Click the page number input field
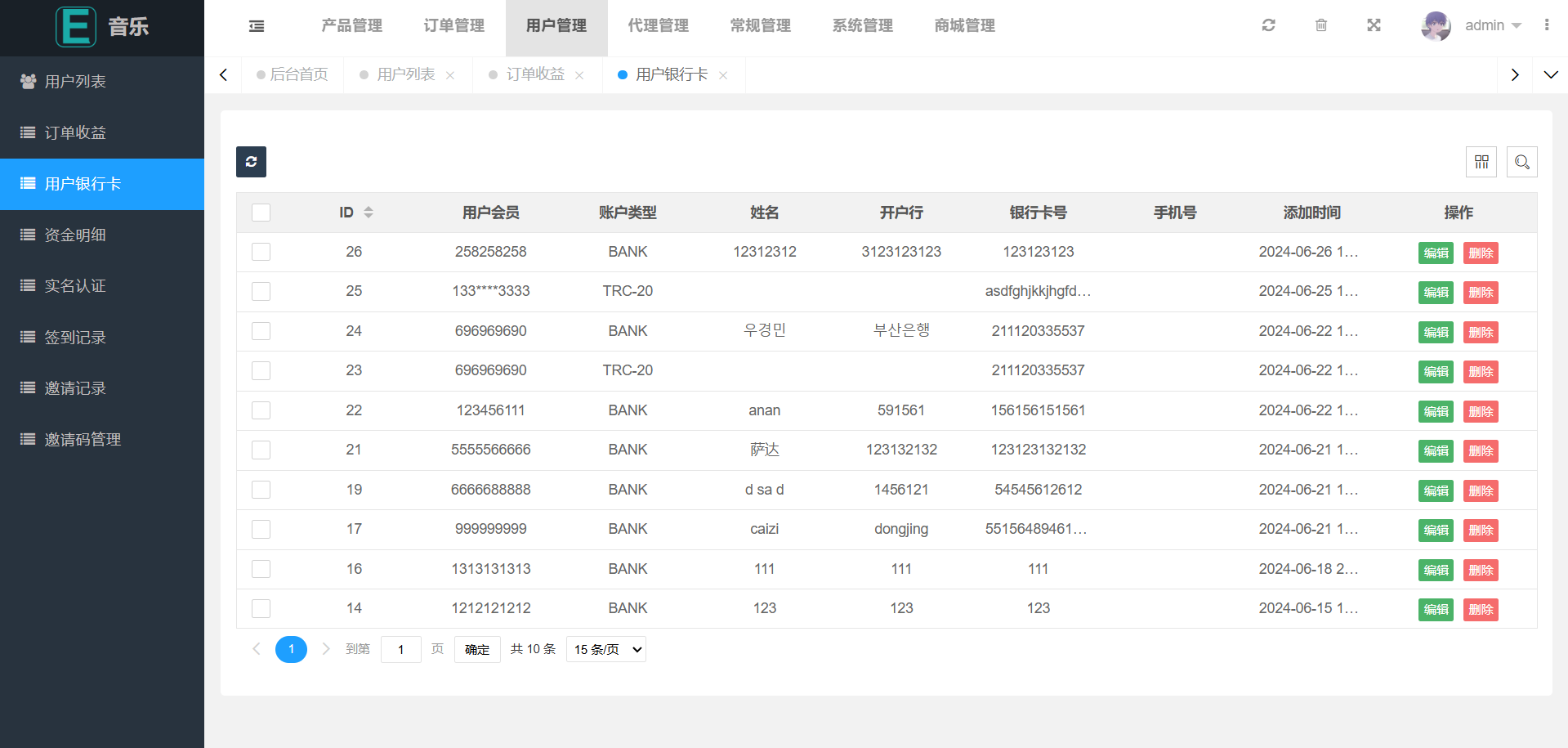 click(400, 649)
